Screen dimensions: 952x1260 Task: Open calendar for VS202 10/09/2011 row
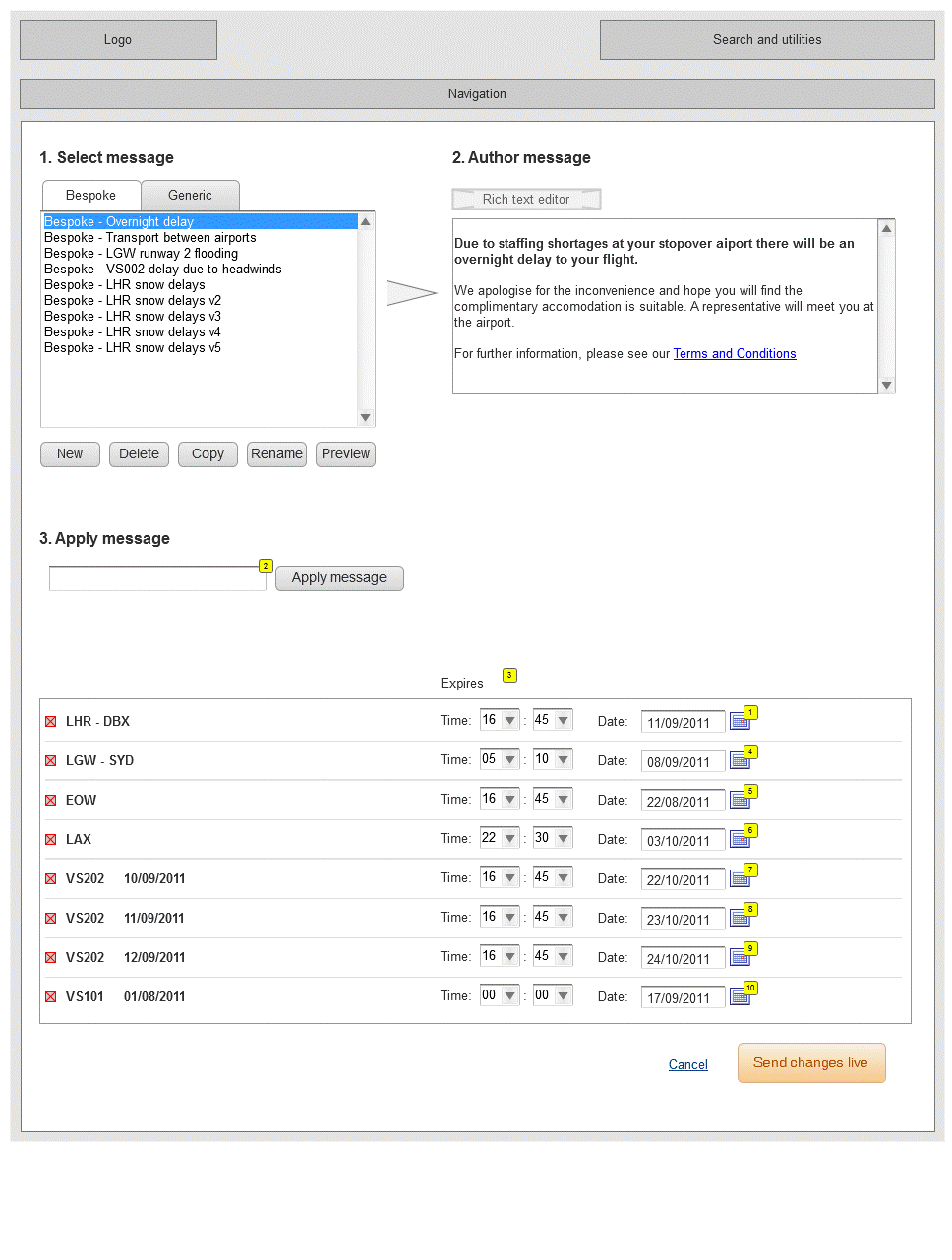tap(739, 879)
